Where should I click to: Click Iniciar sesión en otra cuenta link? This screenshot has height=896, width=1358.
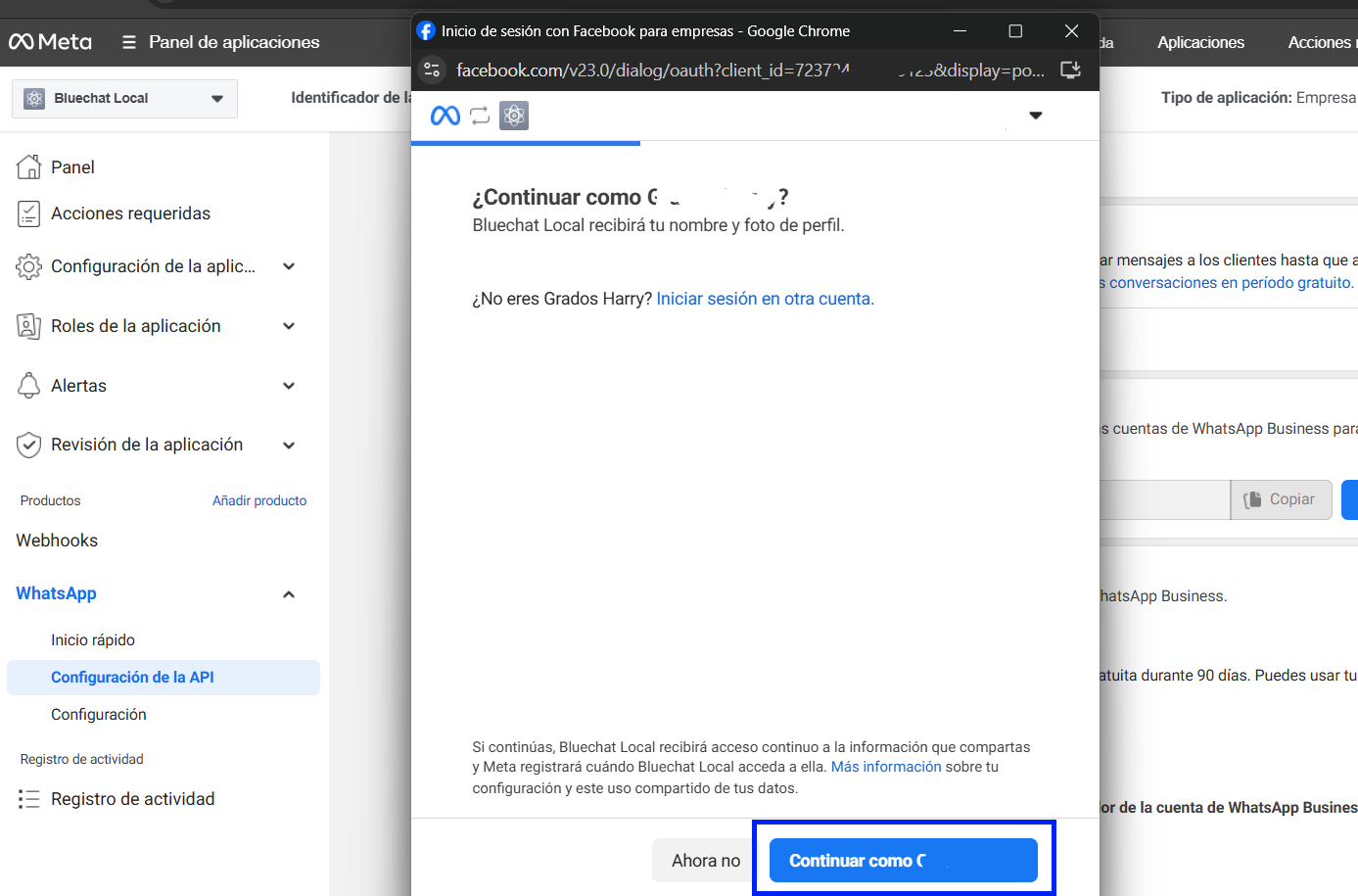(765, 299)
